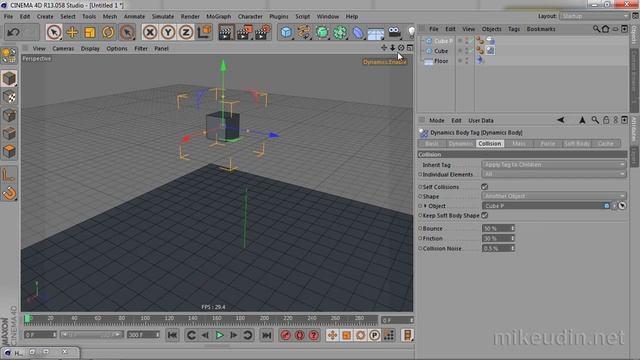Image resolution: width=640 pixels, height=360 pixels.
Task: Click the Undo arrow icon
Action: pos(13,32)
